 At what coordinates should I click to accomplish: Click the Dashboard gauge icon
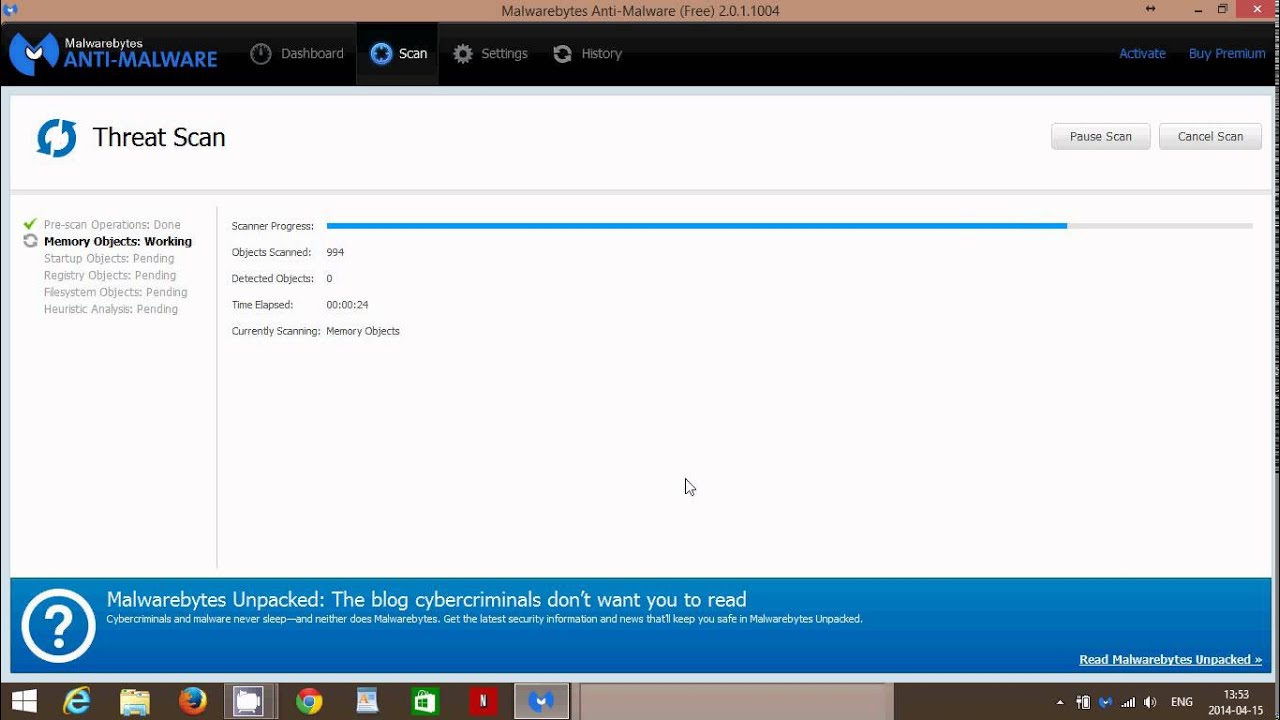coord(261,54)
